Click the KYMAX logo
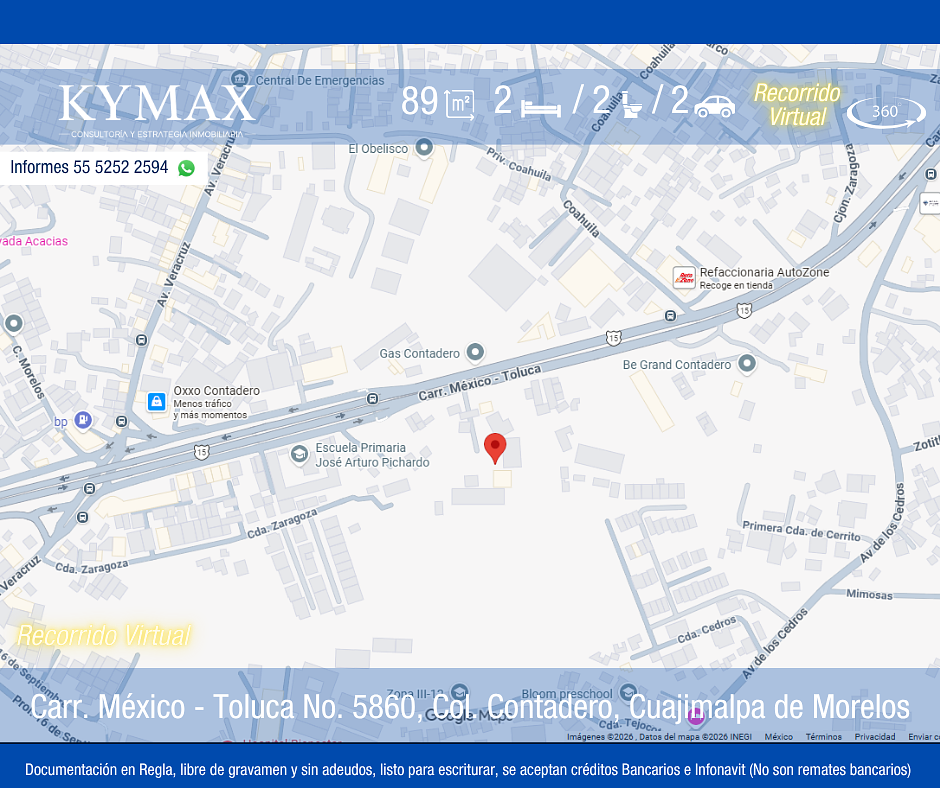The height and width of the screenshot is (788, 940). 157,110
